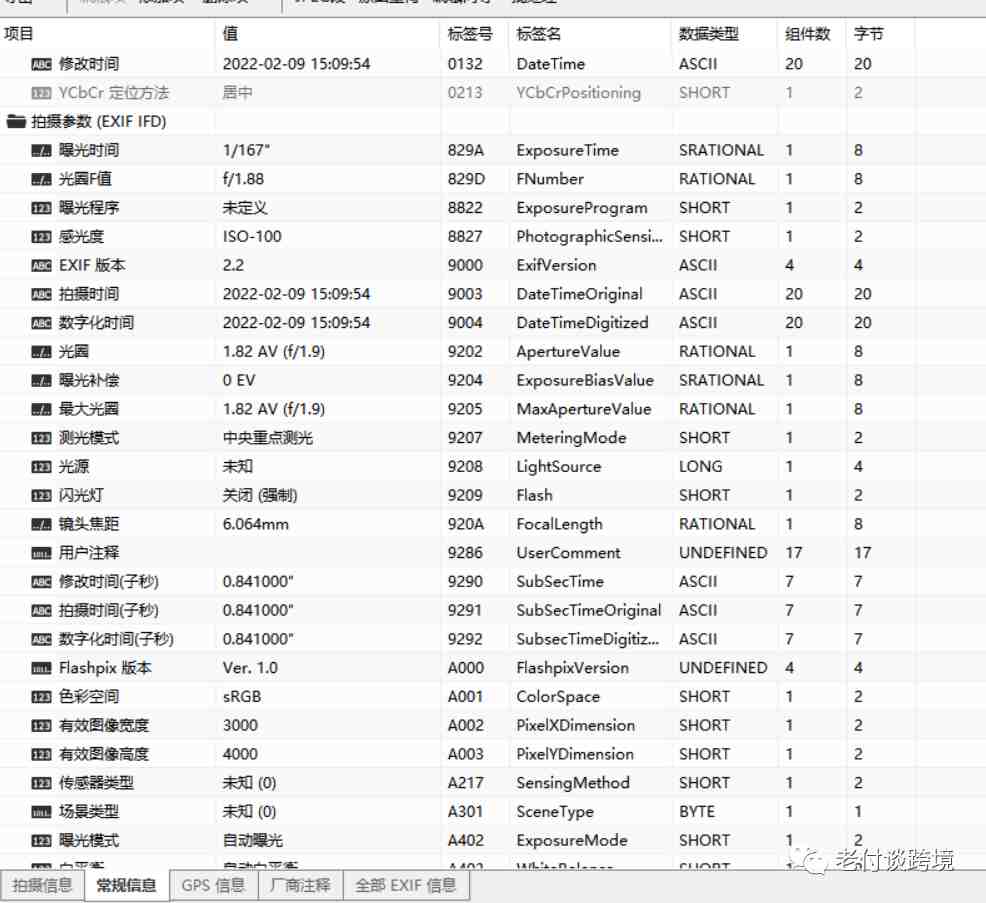Click the 123 icon beside 有效图像高度
986x903 pixels.
[x=42, y=755]
